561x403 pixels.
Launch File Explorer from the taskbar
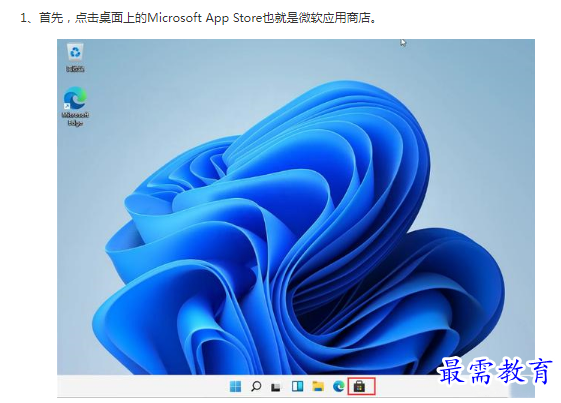(x=318, y=387)
